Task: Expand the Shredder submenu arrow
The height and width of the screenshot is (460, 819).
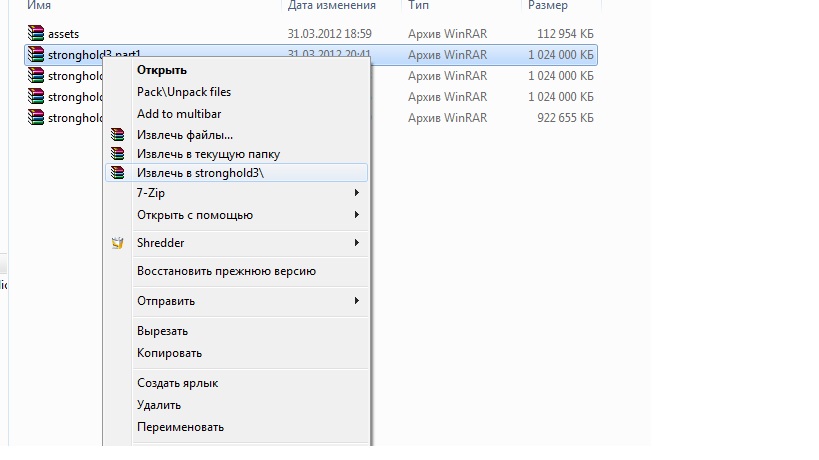Action: tap(356, 243)
